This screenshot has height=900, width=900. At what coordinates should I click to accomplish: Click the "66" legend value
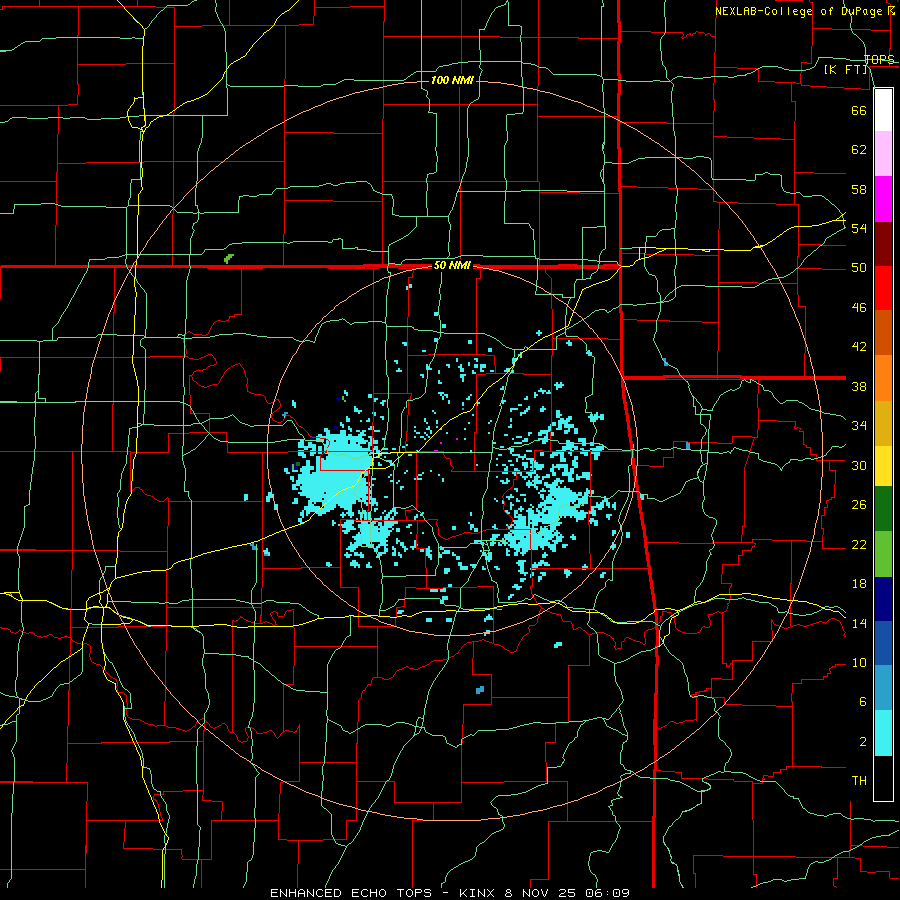859,110
